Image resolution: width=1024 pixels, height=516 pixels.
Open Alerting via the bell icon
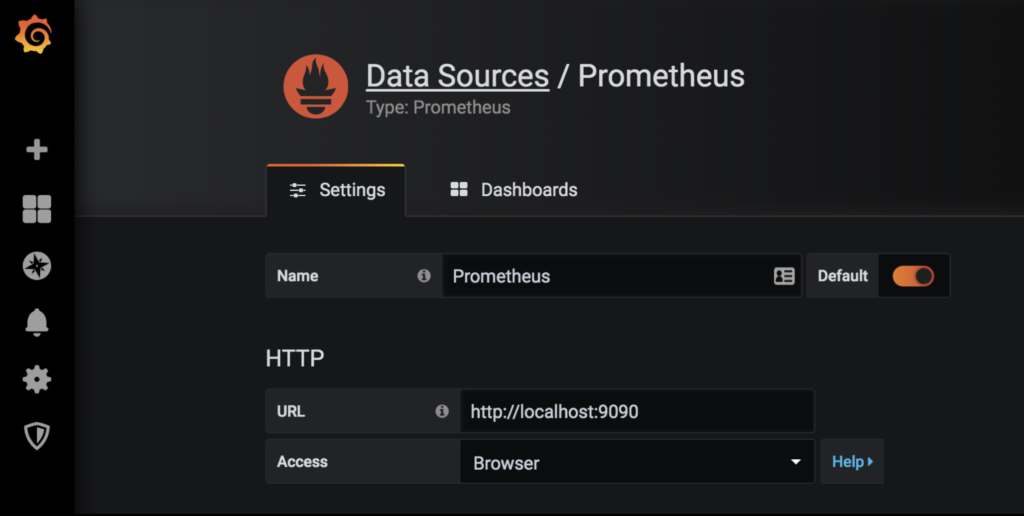37,322
